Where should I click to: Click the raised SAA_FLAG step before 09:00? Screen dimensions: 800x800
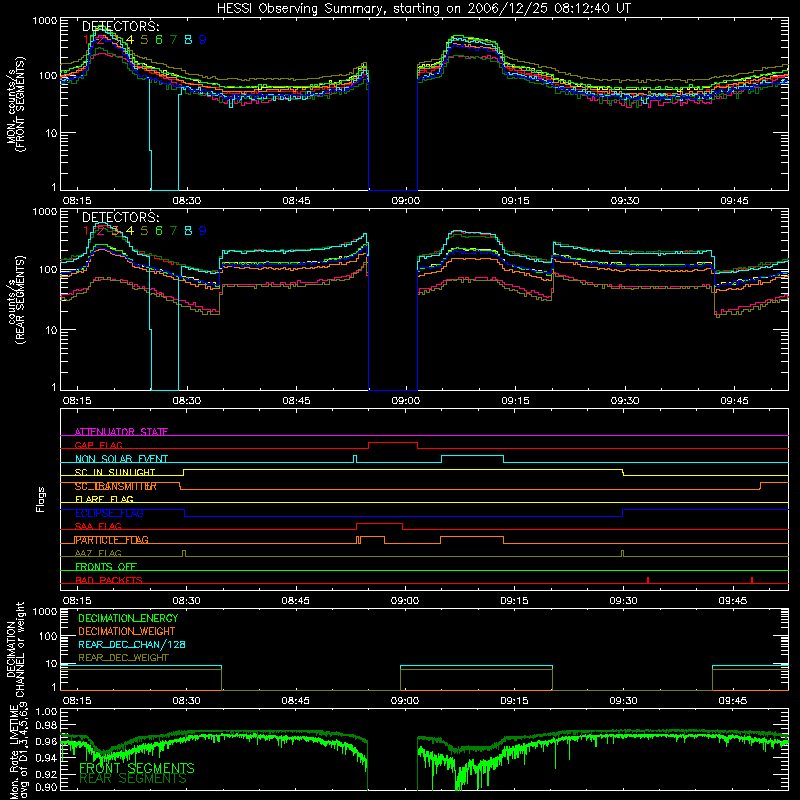[379, 524]
